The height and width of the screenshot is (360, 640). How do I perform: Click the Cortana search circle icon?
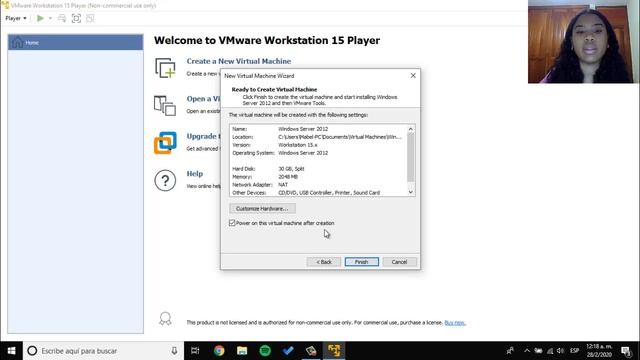(32, 351)
